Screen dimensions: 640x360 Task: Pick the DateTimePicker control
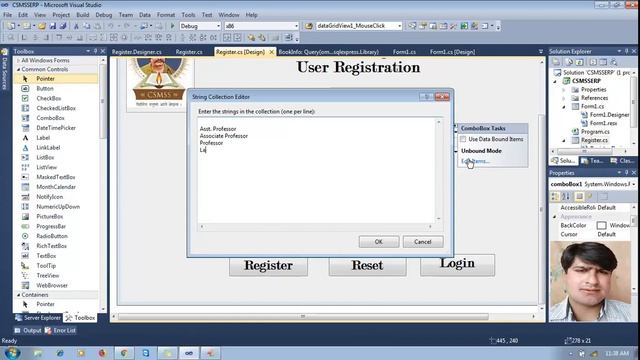(x=56, y=128)
